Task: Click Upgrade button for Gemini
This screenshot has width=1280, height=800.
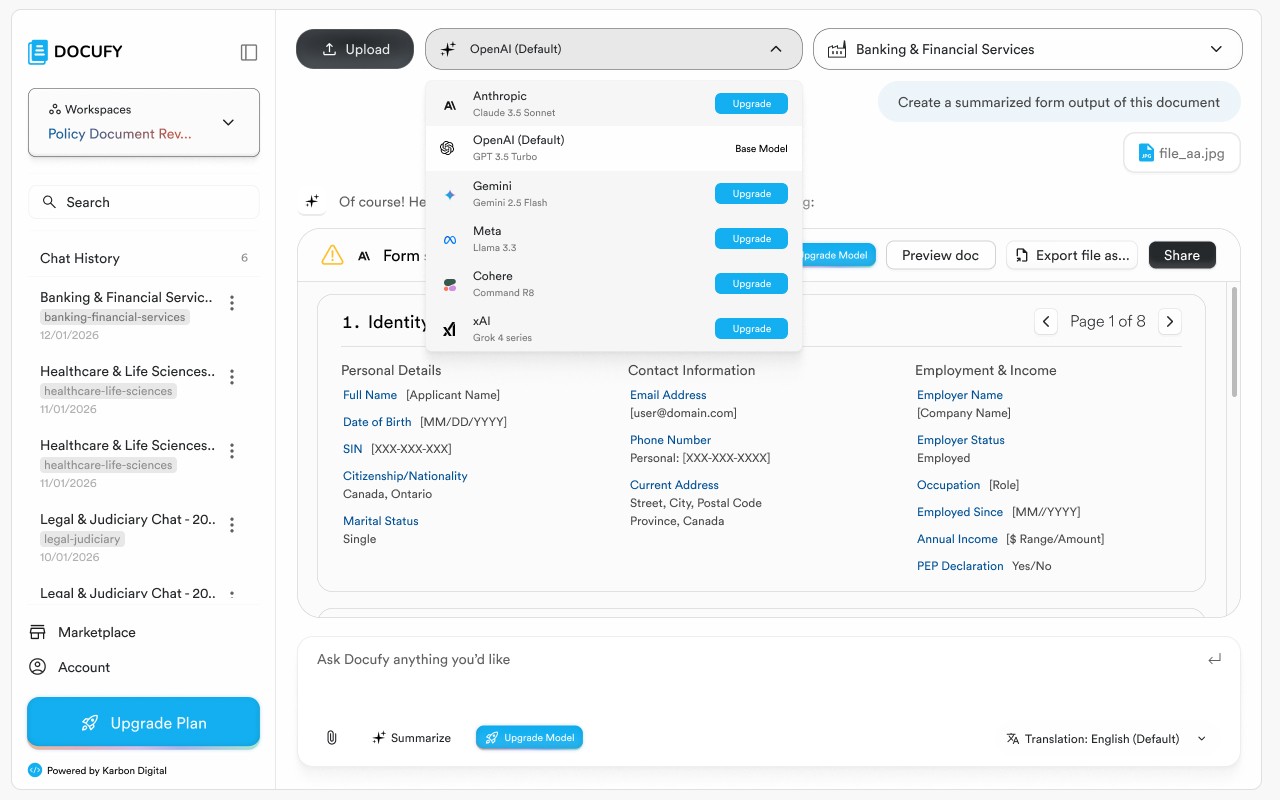Action: click(x=751, y=194)
